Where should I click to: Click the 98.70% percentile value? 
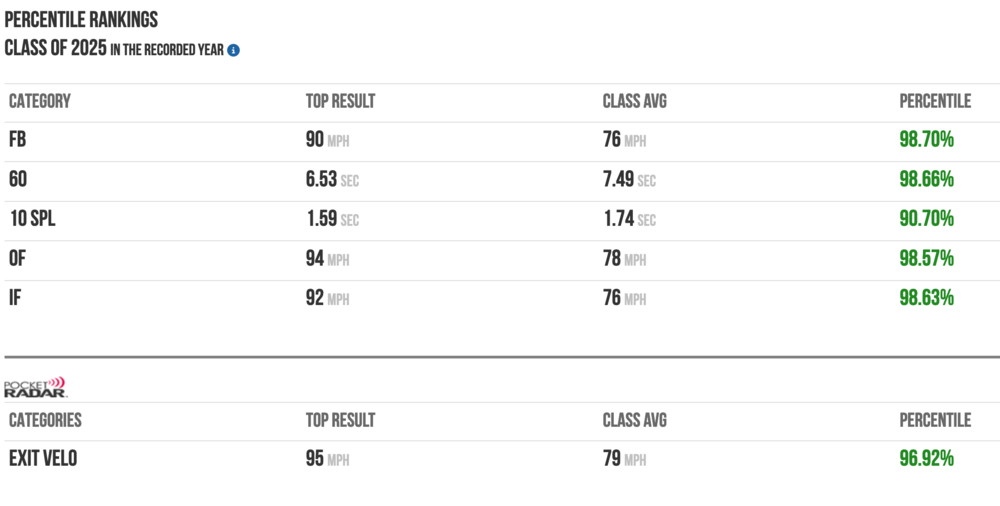926,140
